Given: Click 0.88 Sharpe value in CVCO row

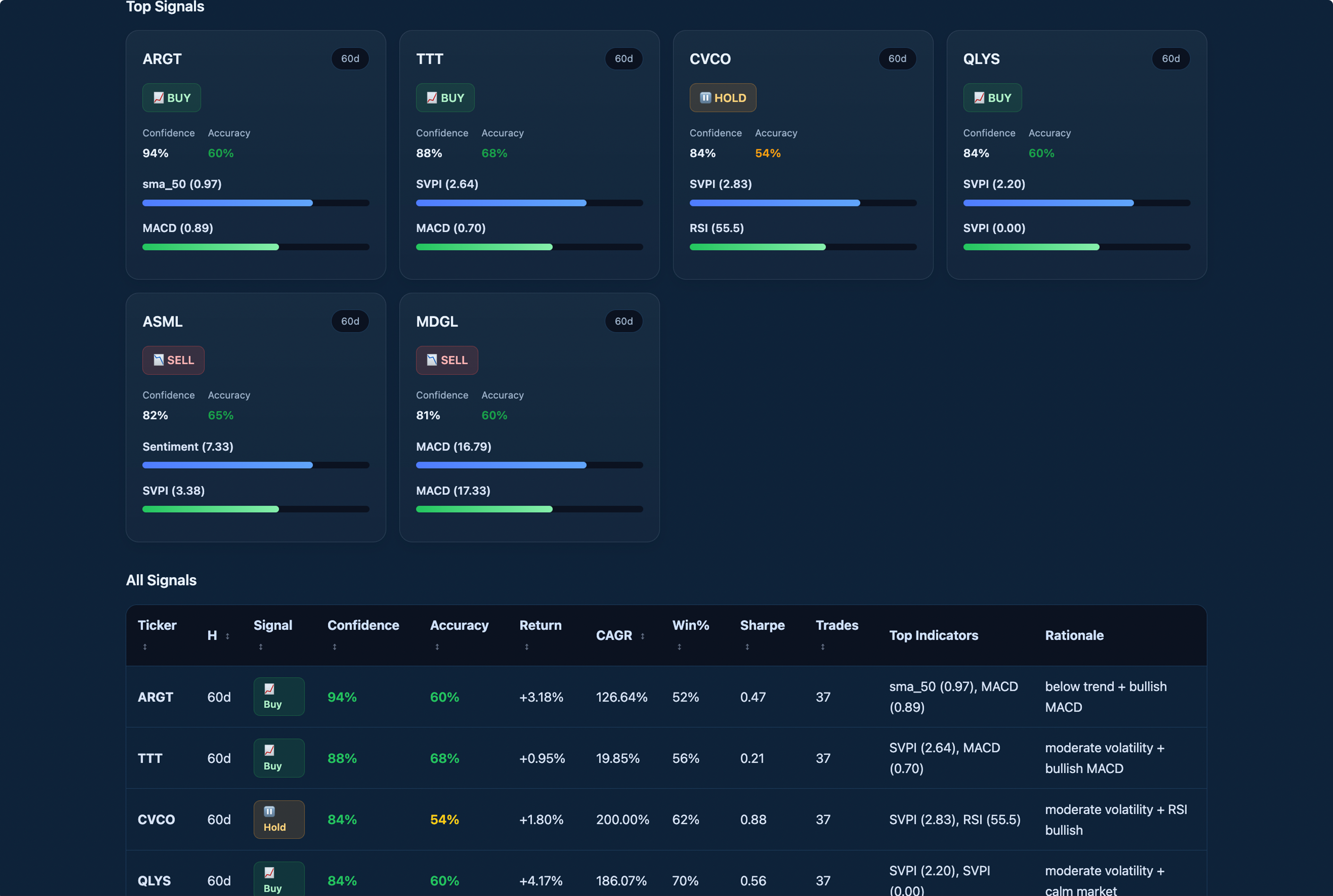Looking at the screenshot, I should click(x=753, y=820).
